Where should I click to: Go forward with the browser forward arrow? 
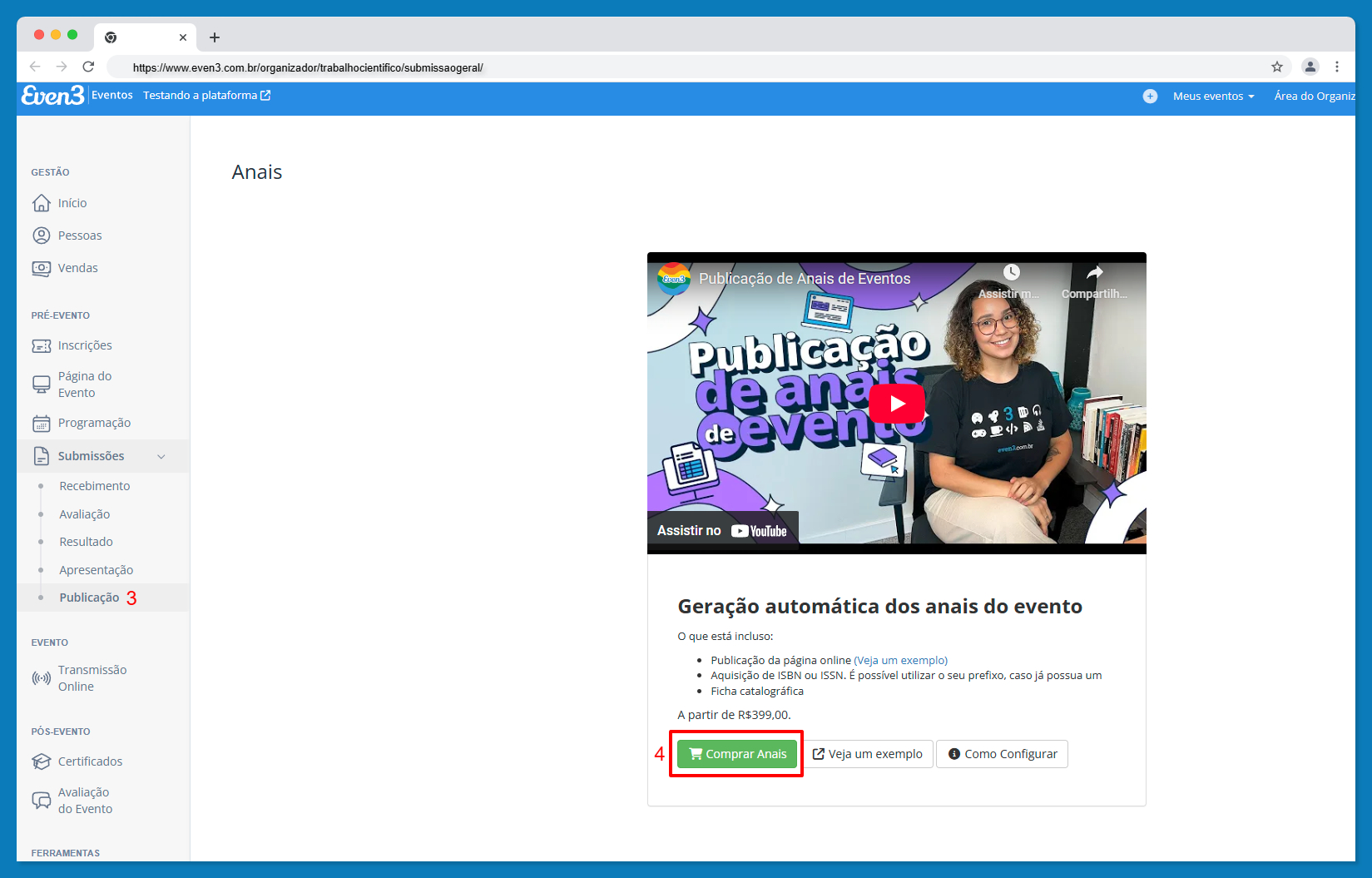coord(62,67)
